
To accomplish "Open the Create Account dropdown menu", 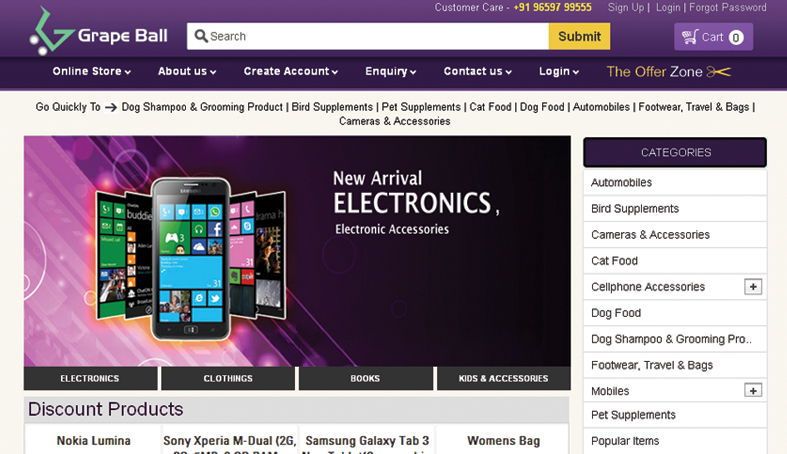I will (291, 71).
